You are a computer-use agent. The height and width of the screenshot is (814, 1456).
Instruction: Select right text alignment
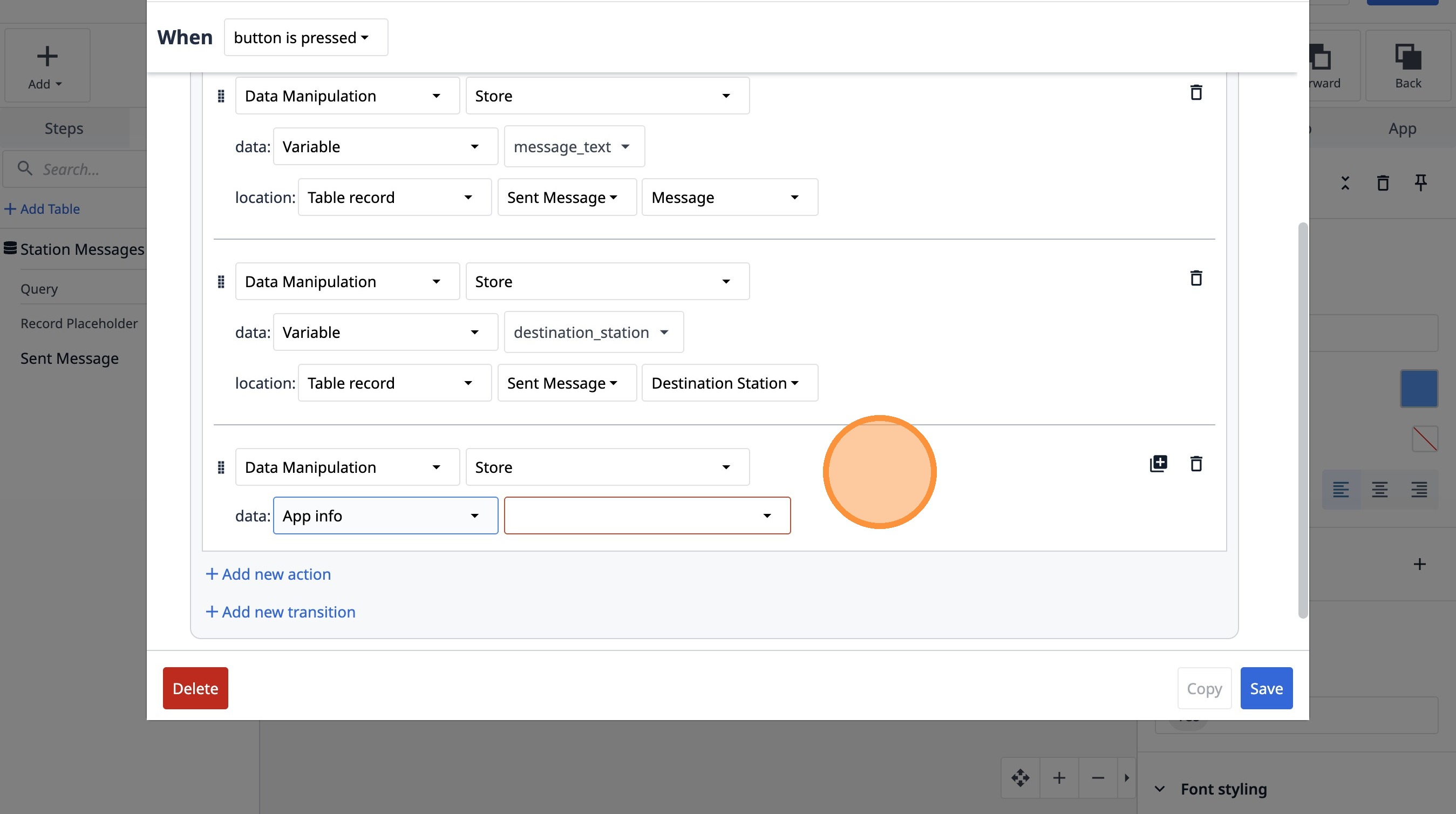click(x=1419, y=490)
